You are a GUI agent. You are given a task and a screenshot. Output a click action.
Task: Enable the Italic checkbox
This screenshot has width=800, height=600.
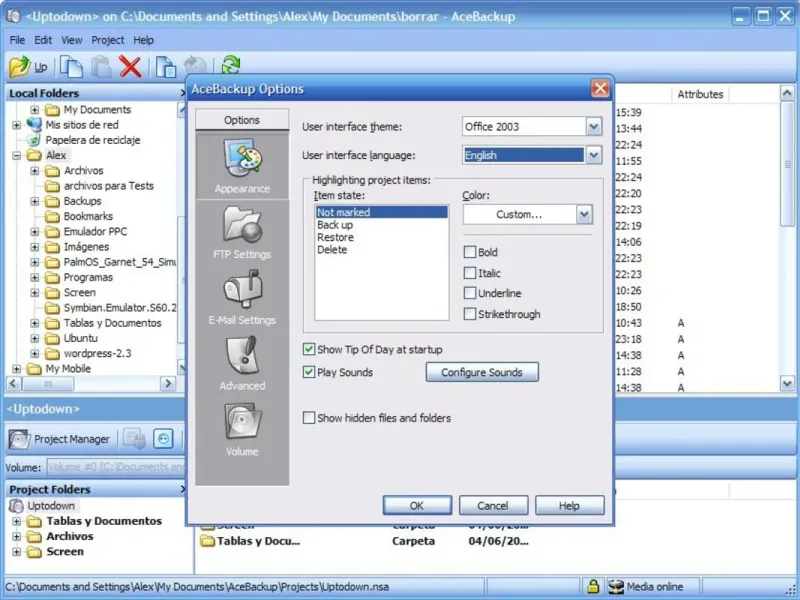470,273
